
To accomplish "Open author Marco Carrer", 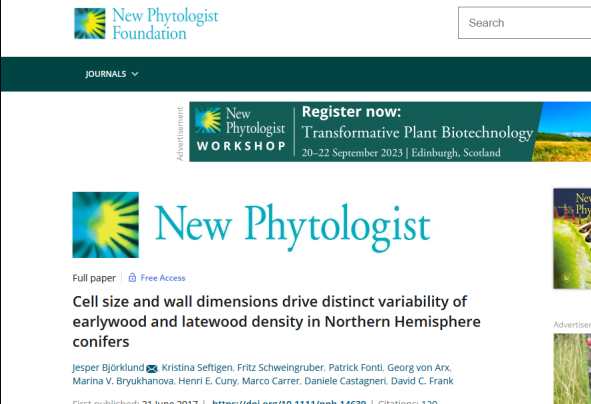I will click(x=271, y=381).
